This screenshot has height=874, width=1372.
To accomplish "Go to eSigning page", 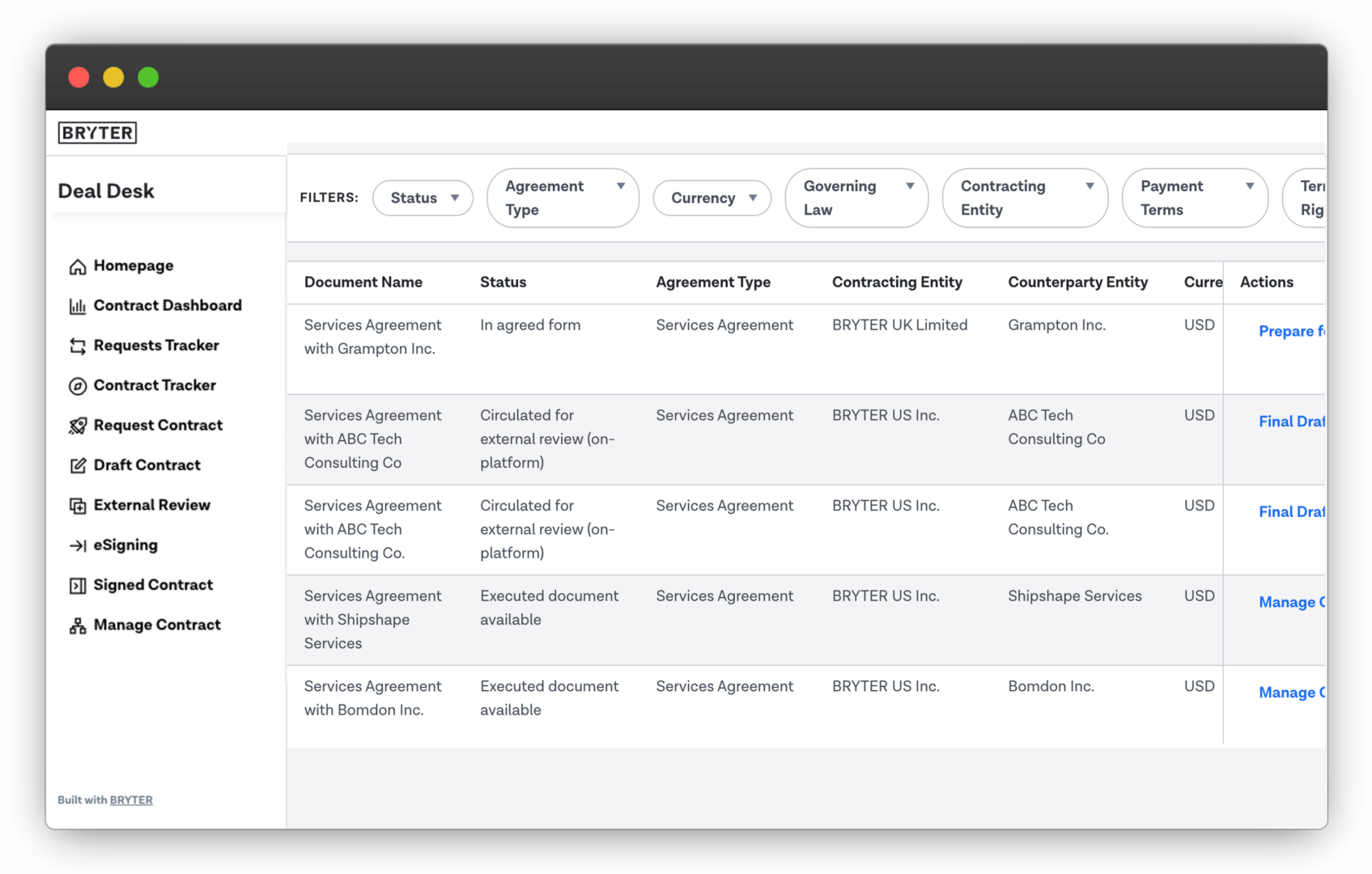I will click(125, 545).
